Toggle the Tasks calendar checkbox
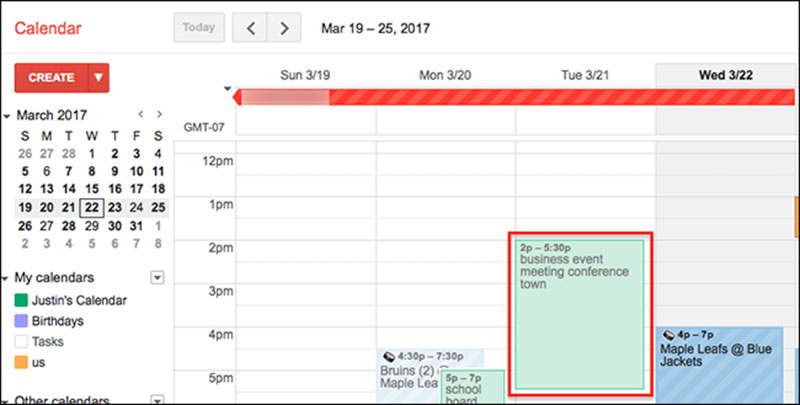Screen dimensions: 800x405 pyautogui.click(x=21, y=342)
